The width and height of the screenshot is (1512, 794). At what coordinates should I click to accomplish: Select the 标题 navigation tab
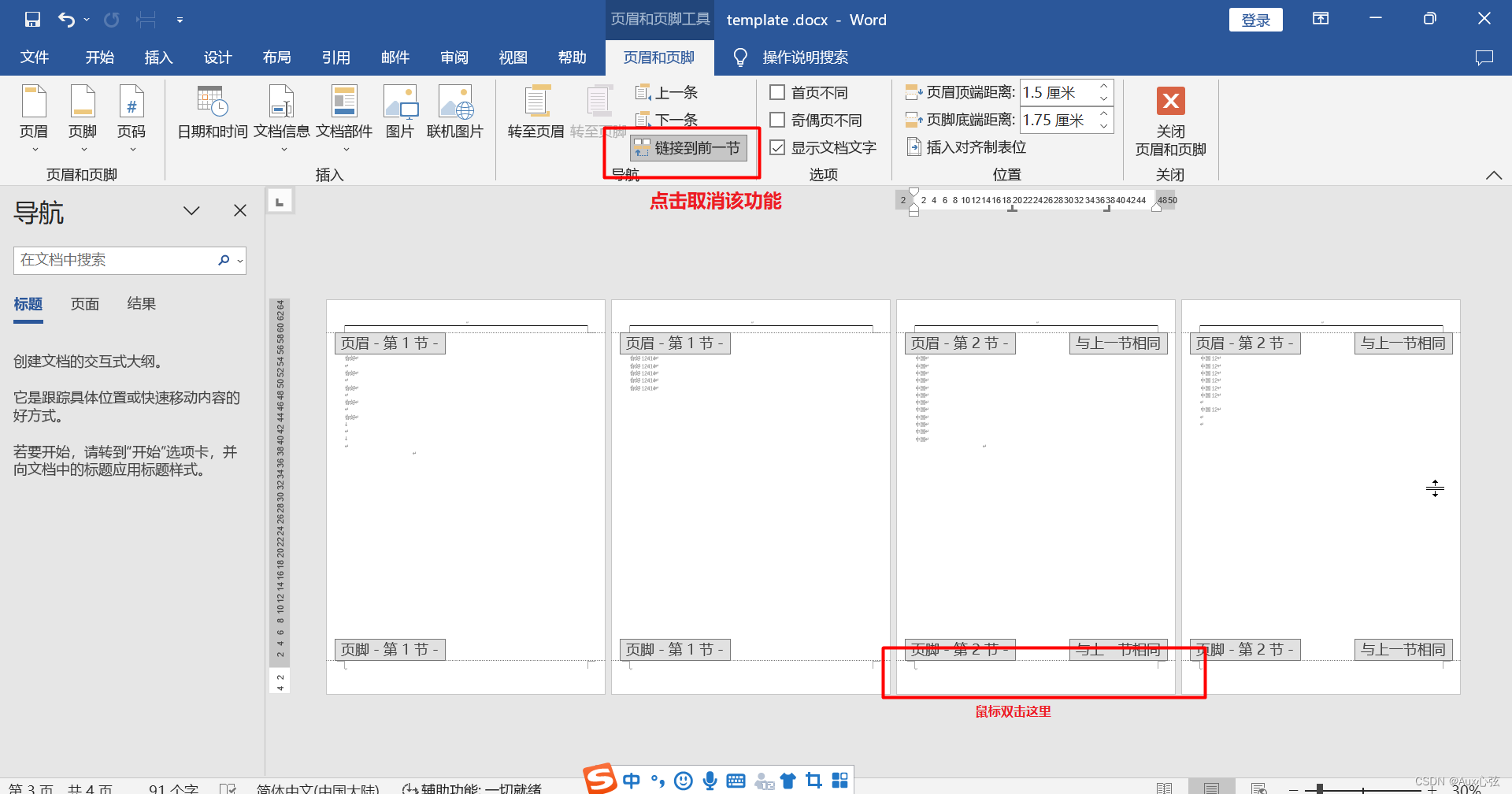pyautogui.click(x=28, y=304)
